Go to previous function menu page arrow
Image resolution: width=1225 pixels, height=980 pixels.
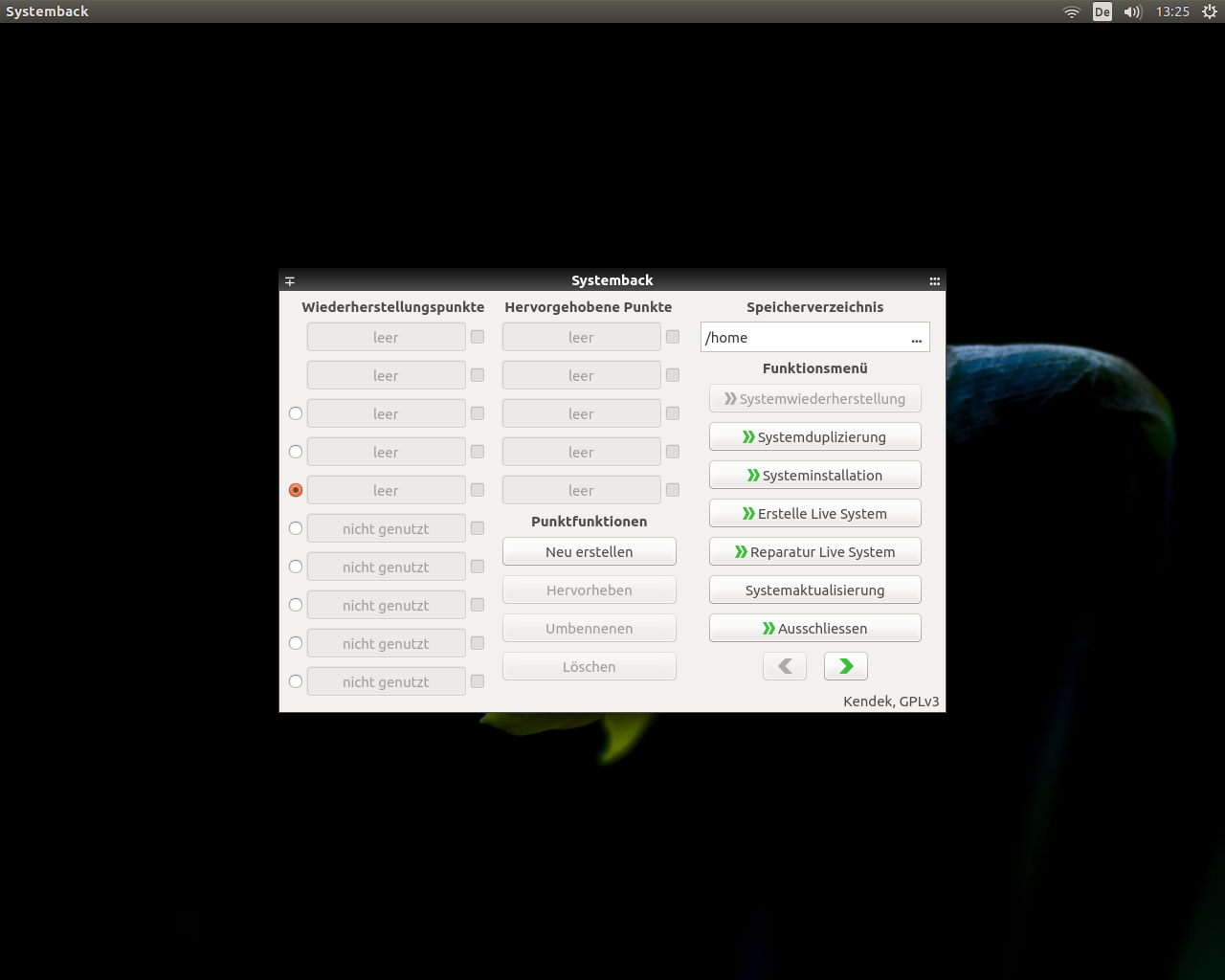pyautogui.click(x=785, y=666)
